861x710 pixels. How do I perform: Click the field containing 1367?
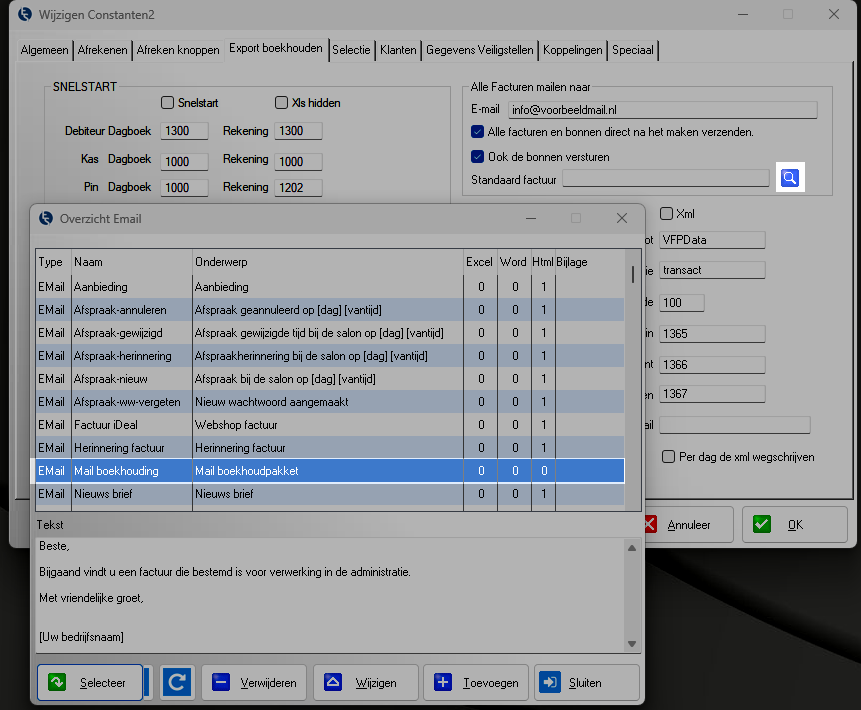click(712, 394)
